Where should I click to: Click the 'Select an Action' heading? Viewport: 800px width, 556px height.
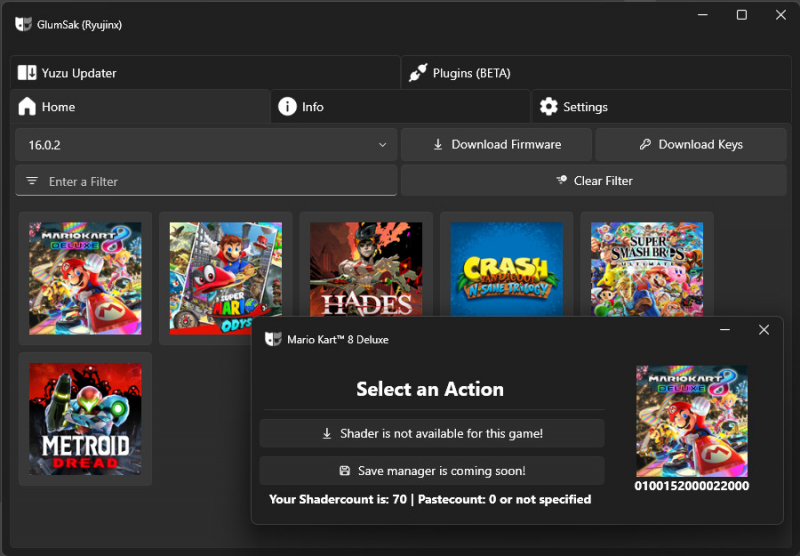coord(430,389)
